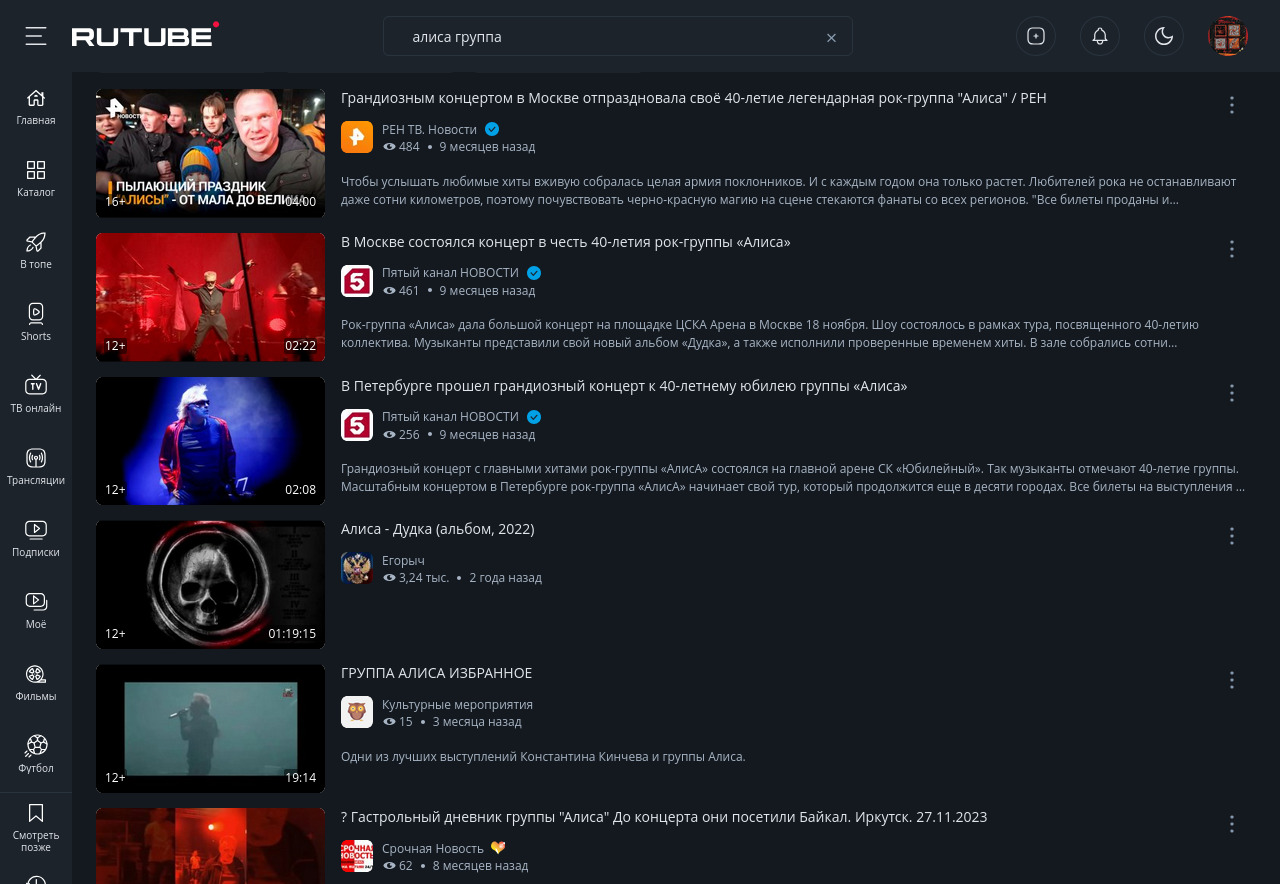Open more options for Moscow concert video

[1232, 249]
